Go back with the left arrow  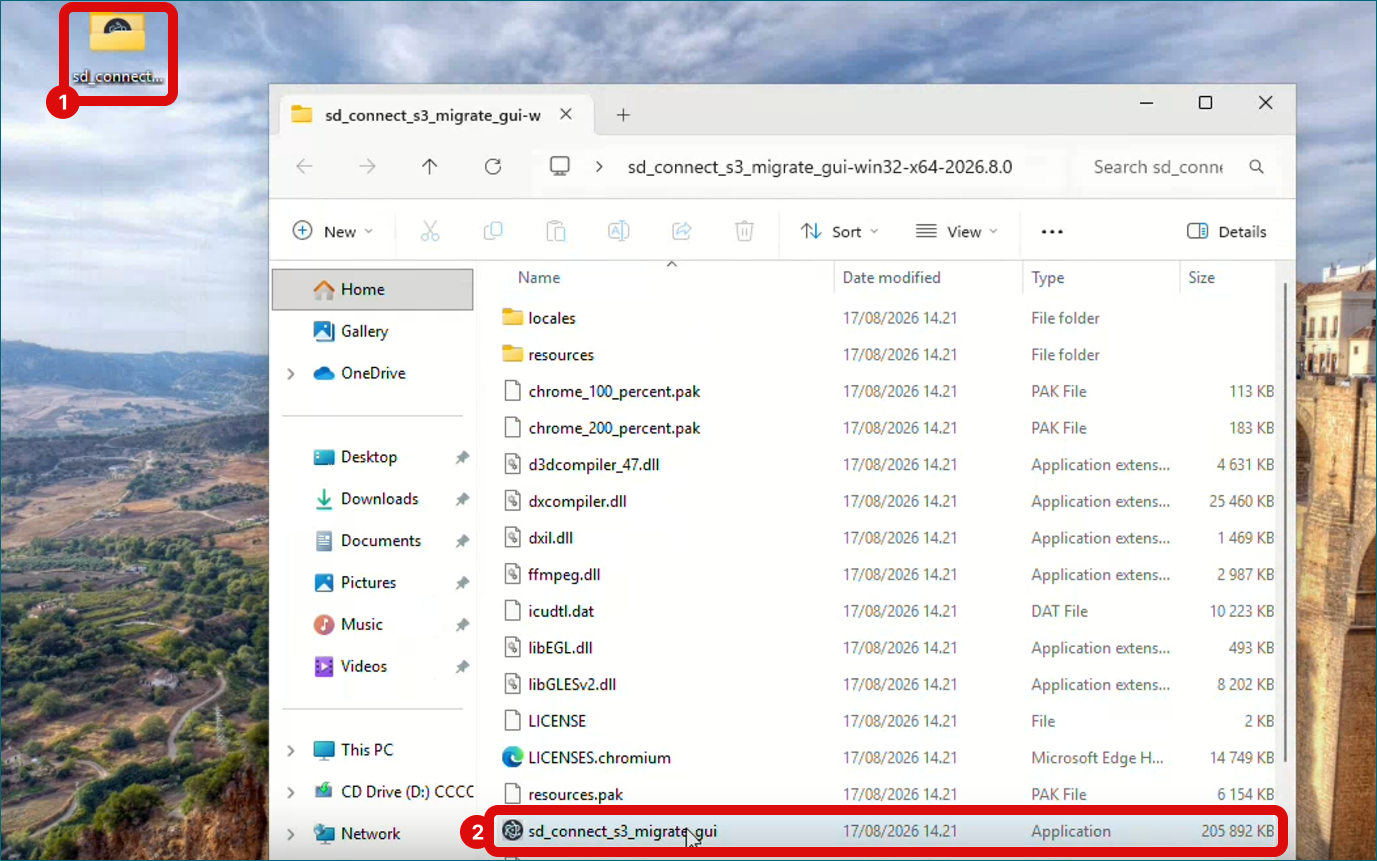tap(305, 167)
